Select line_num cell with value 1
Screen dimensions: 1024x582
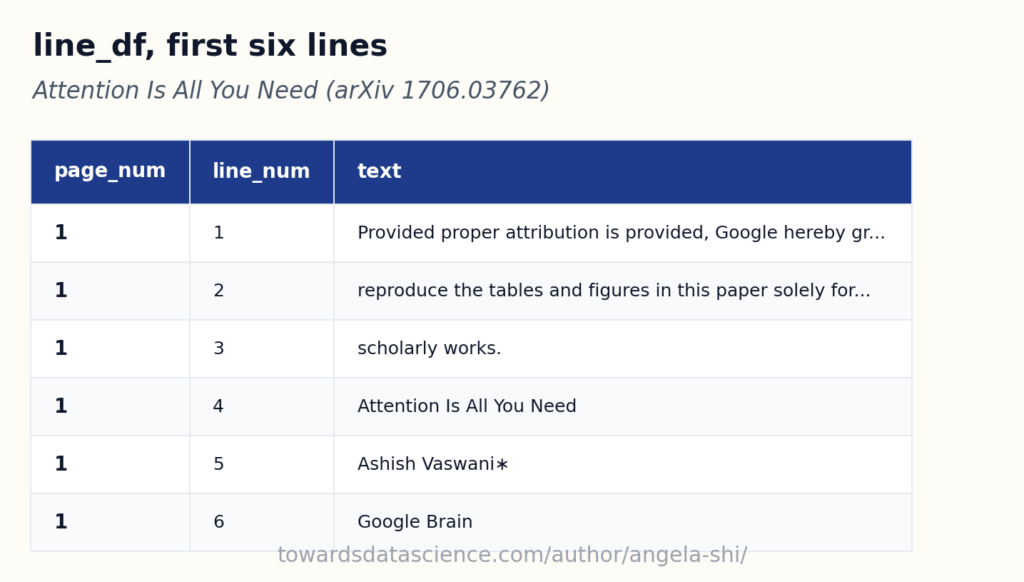click(x=262, y=233)
